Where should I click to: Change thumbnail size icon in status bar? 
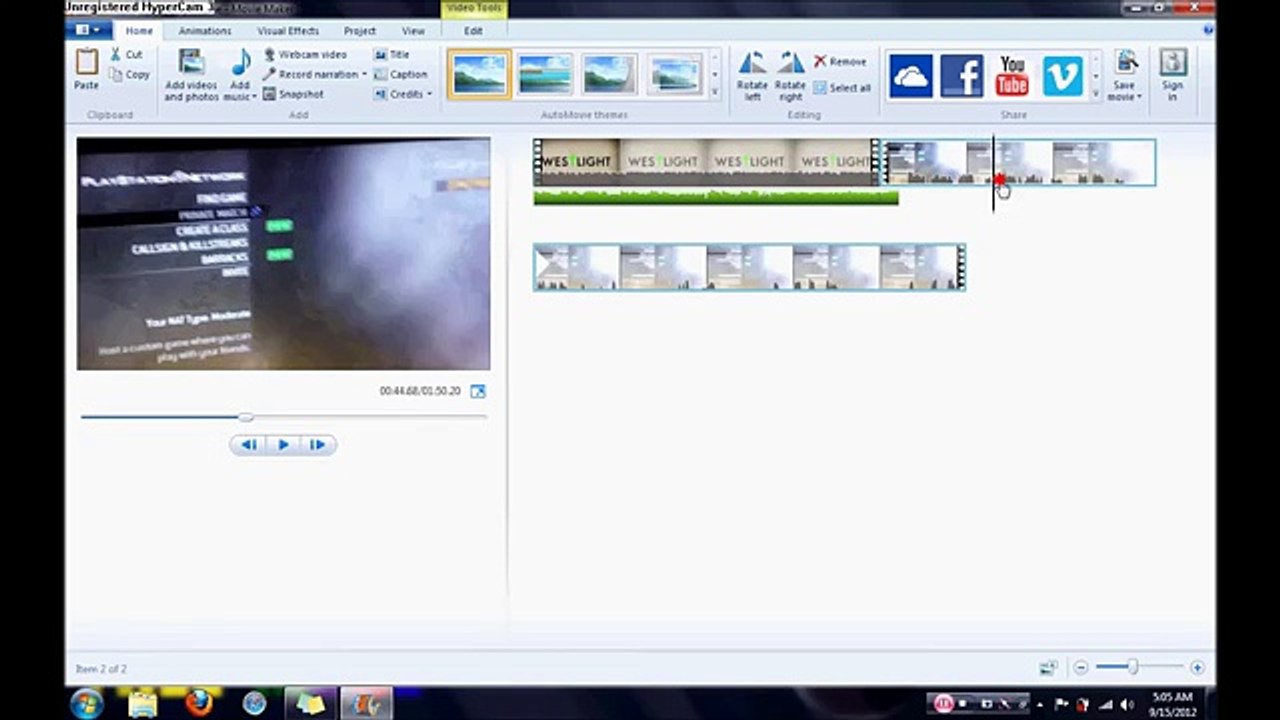(x=1048, y=668)
